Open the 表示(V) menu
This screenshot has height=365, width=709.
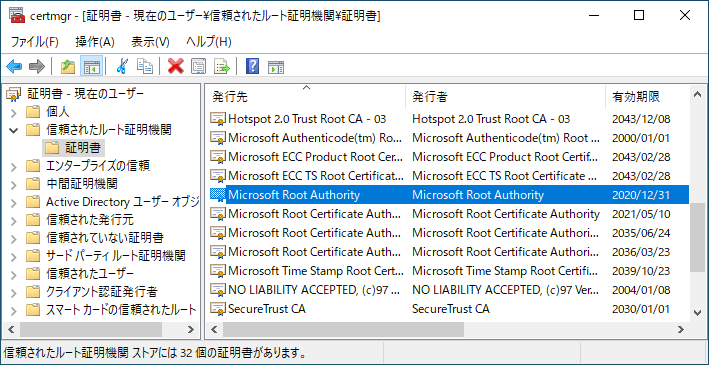150,42
